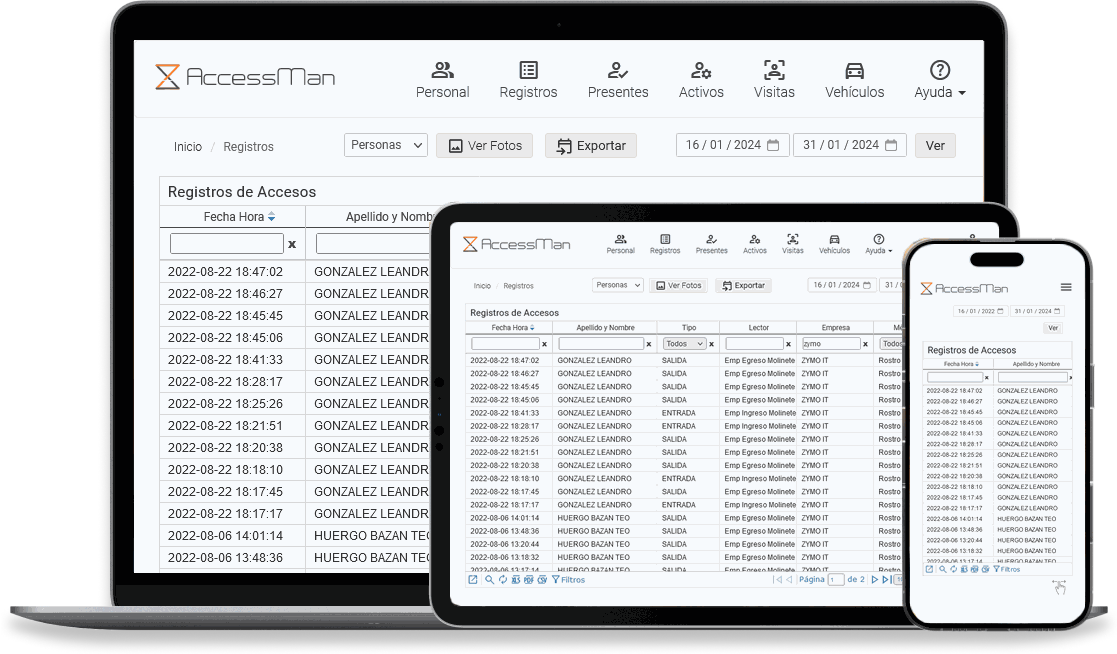This screenshot has height=654, width=1117.
Task: Export to PDF on the tablet footer
Action: point(529,580)
